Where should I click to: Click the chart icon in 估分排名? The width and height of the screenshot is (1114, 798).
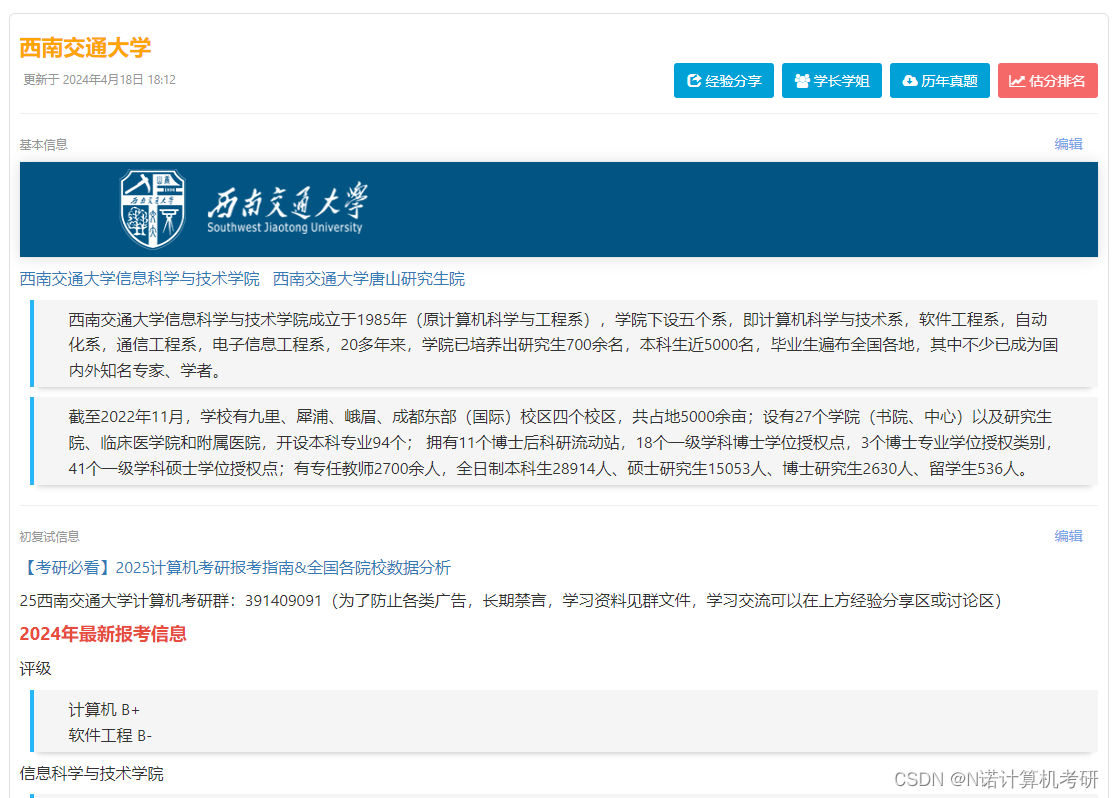(1017, 81)
